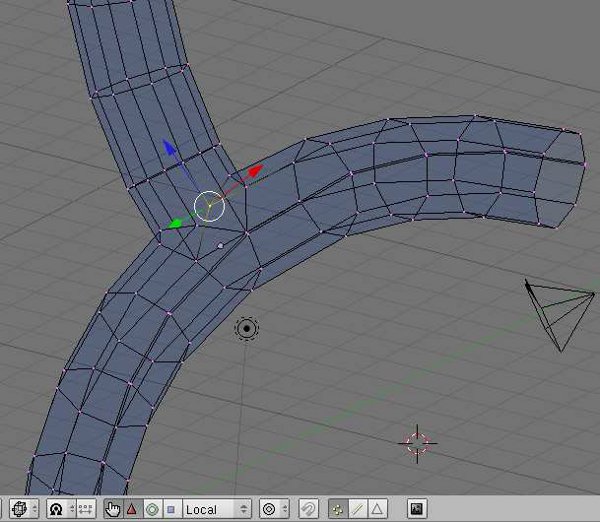Open the pivot point selector
The image size is (600, 522).
tap(61, 509)
